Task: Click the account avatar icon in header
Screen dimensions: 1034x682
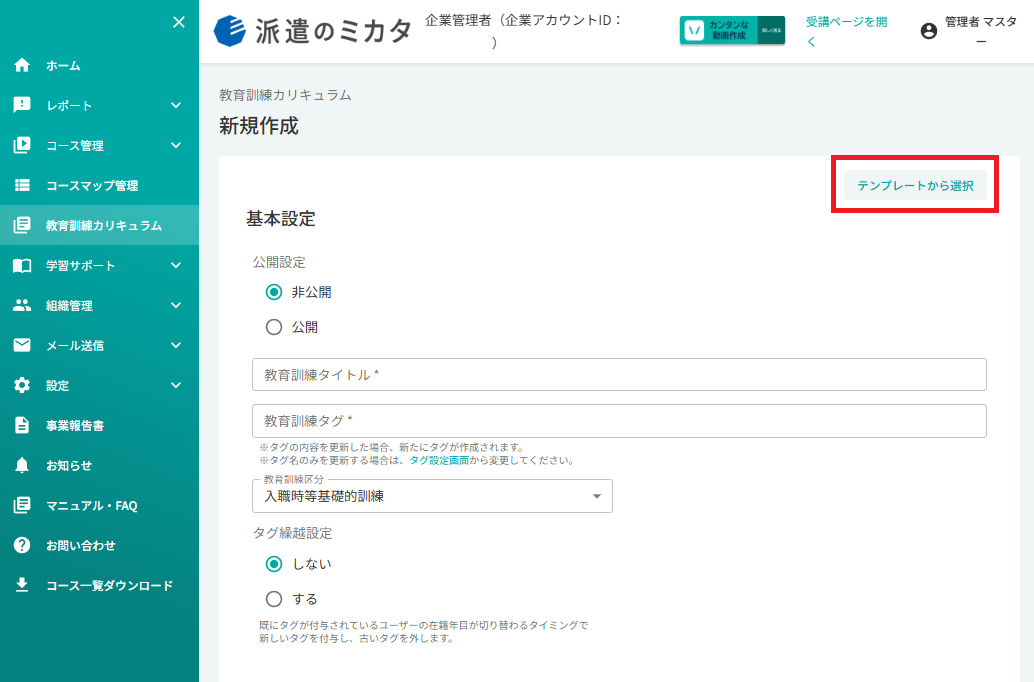Action: click(928, 31)
